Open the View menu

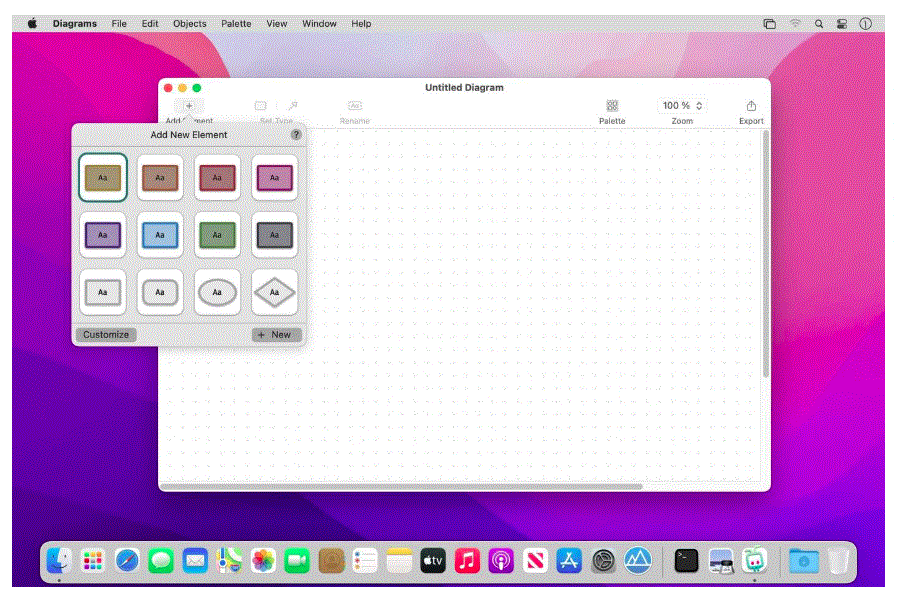coord(277,23)
